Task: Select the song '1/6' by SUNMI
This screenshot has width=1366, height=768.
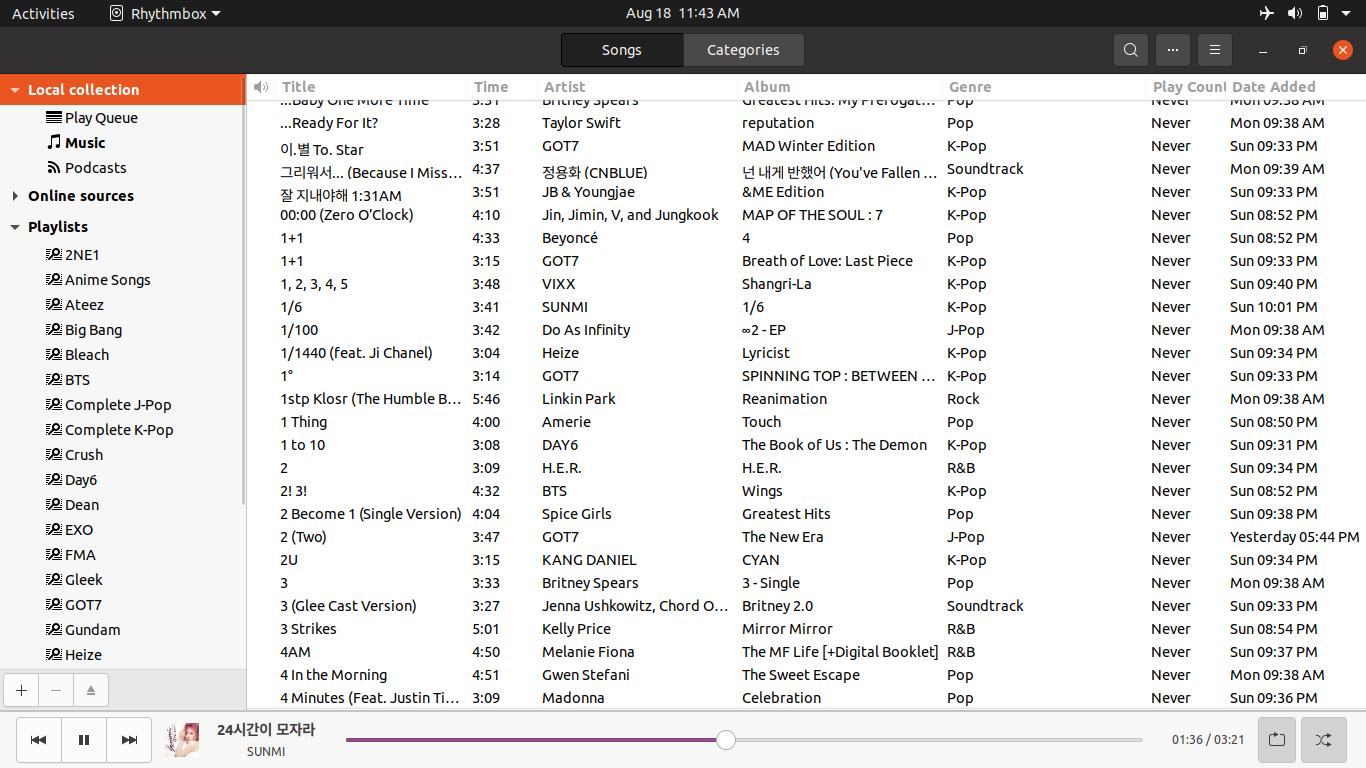Action: (292, 307)
